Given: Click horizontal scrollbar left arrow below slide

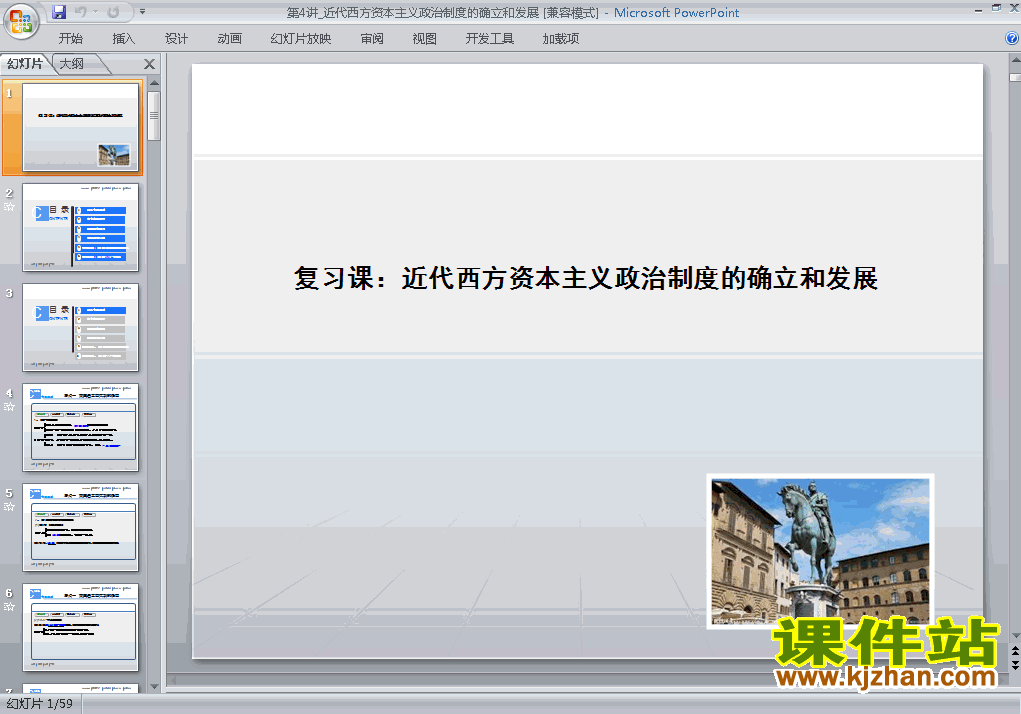Looking at the screenshot, I should pos(173,680).
